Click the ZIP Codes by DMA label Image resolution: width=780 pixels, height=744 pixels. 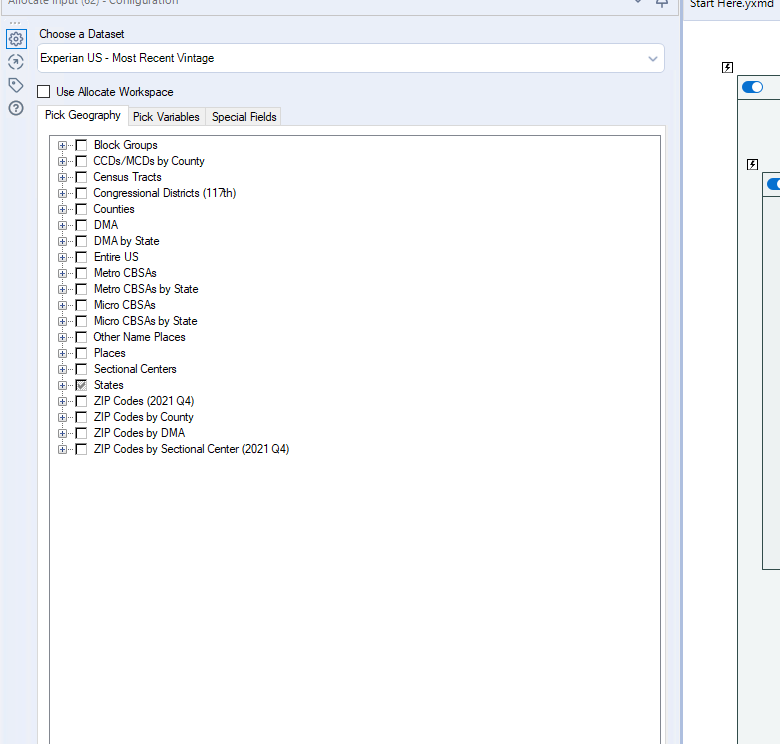[139, 433]
